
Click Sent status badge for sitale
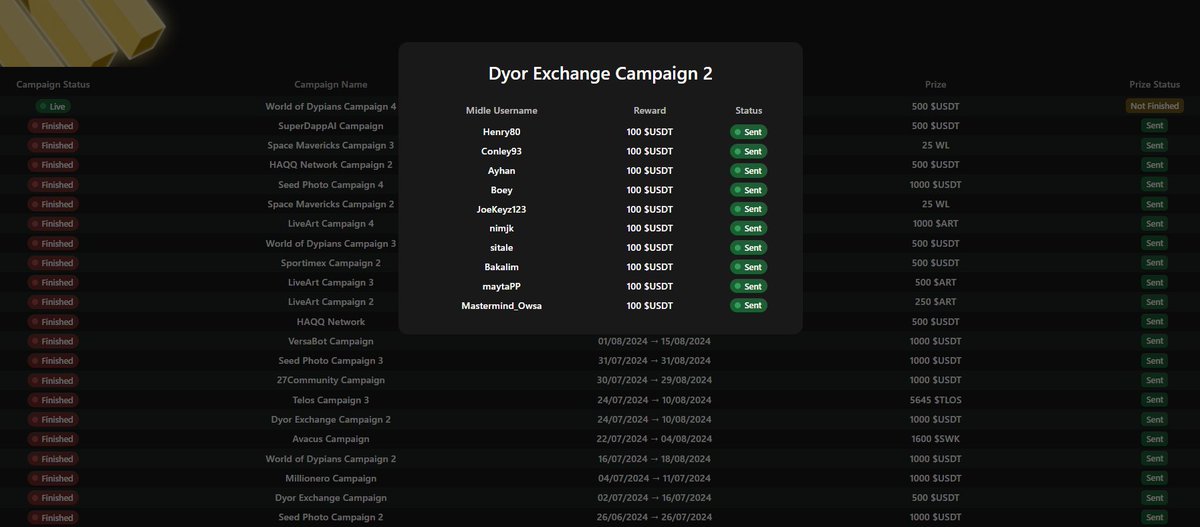(x=748, y=248)
